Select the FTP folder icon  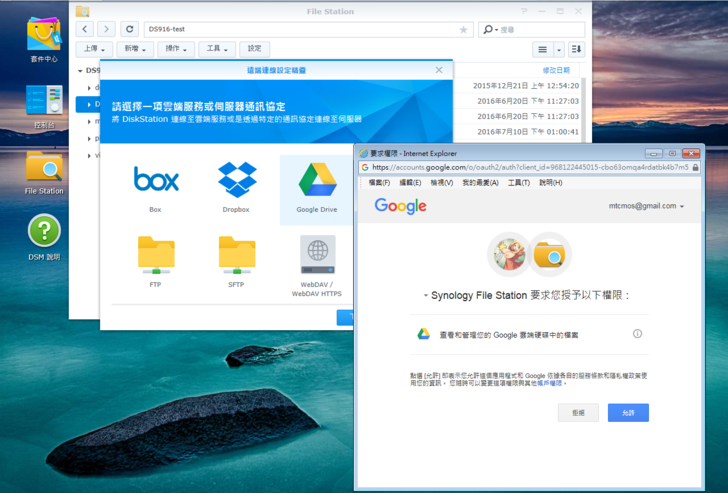[155, 255]
